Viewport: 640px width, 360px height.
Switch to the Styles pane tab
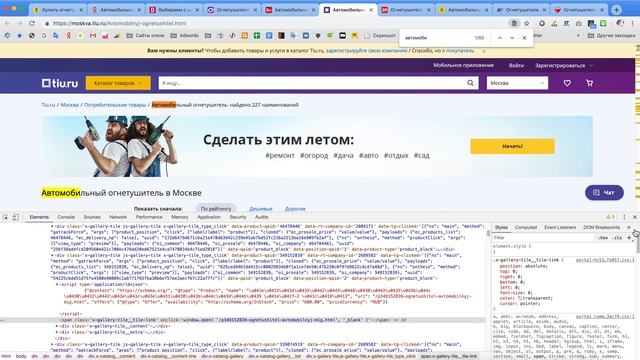pos(501,227)
